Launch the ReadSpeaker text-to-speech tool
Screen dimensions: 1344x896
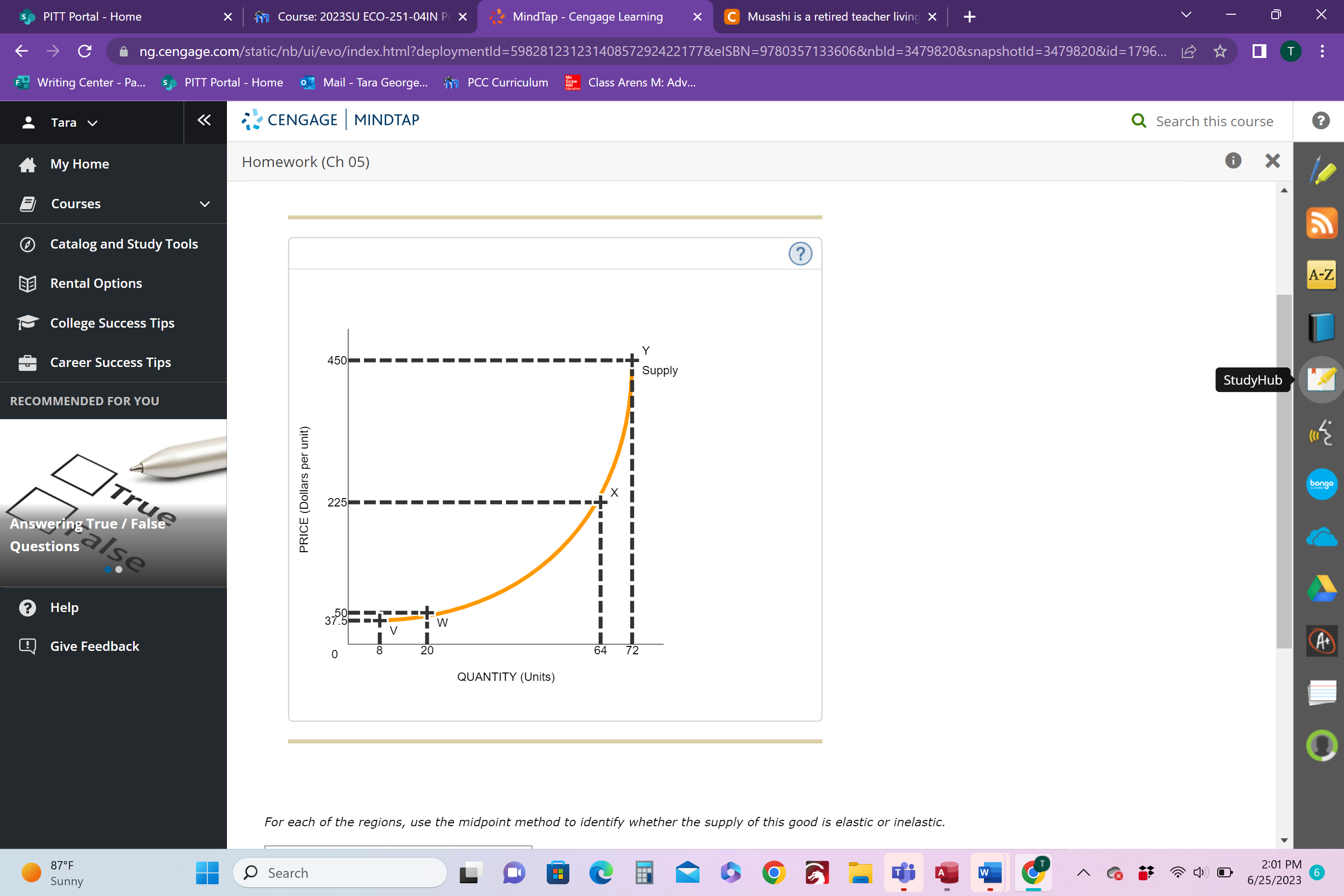pyautogui.click(x=1320, y=433)
